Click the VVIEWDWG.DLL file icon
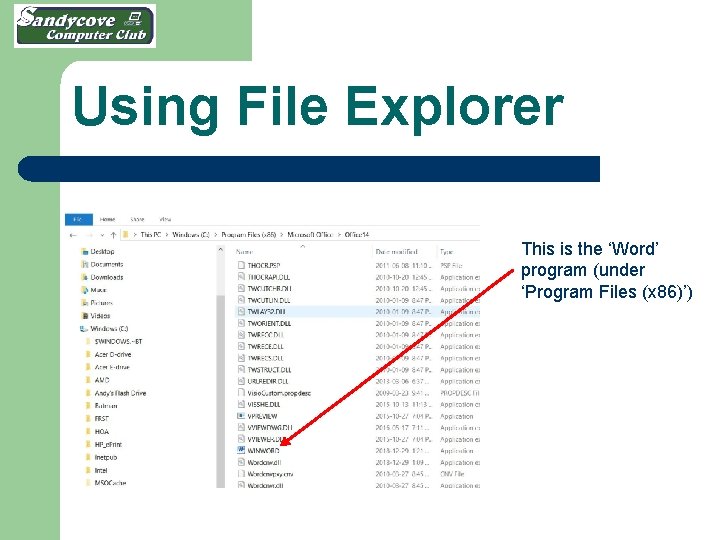The width and height of the screenshot is (720, 540). tap(241, 427)
